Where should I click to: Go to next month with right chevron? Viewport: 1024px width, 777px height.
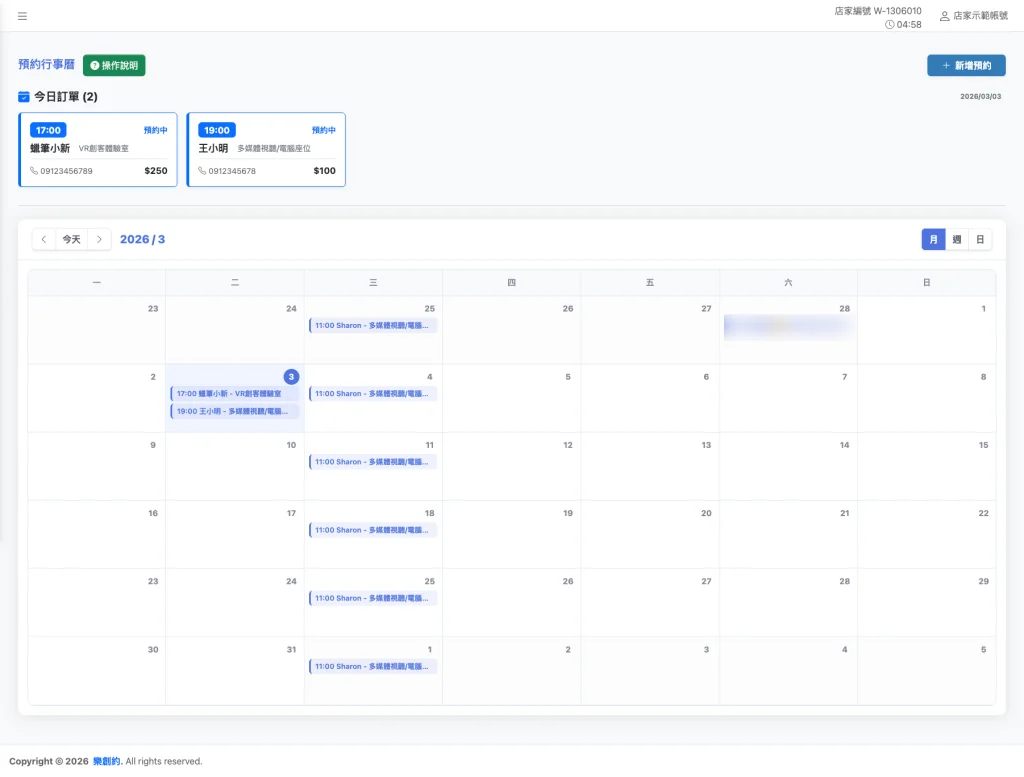[x=99, y=240]
